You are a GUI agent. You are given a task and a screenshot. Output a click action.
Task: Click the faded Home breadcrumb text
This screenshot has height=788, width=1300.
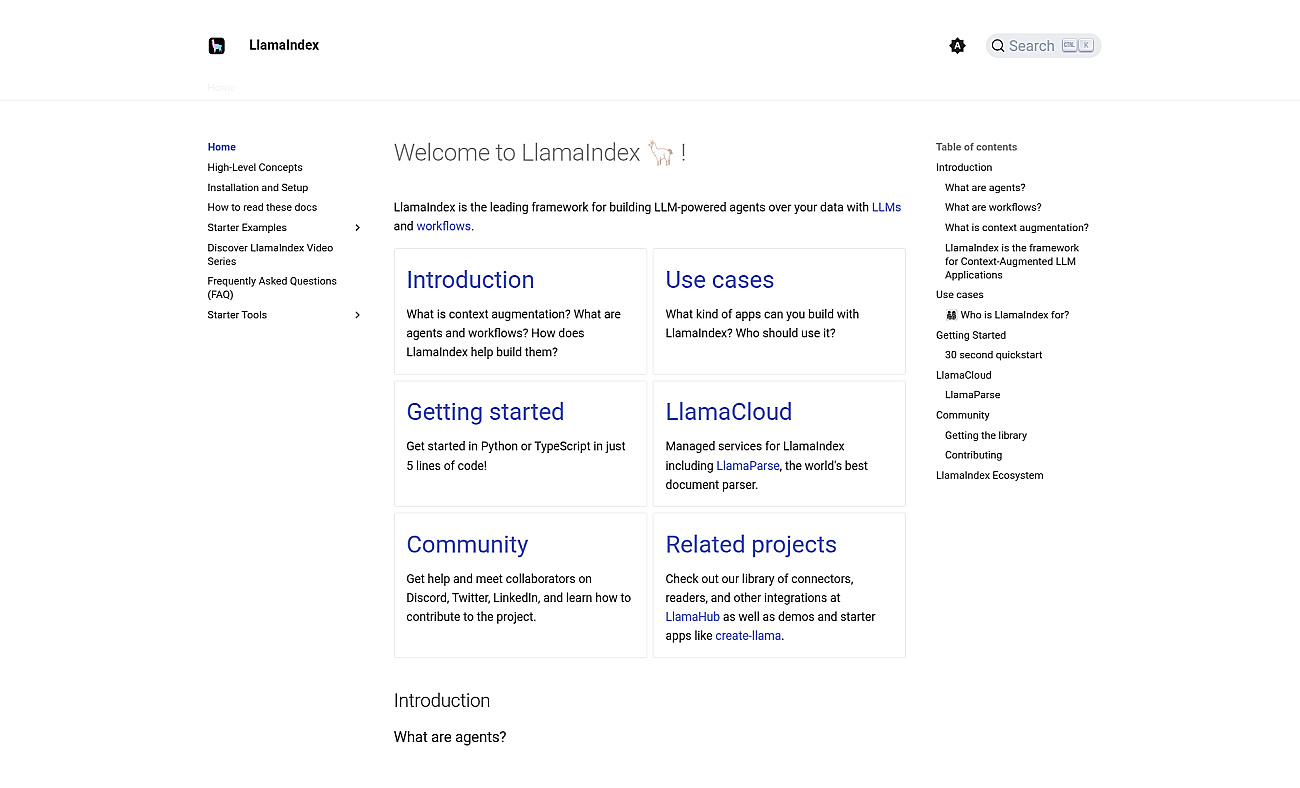pos(221,88)
